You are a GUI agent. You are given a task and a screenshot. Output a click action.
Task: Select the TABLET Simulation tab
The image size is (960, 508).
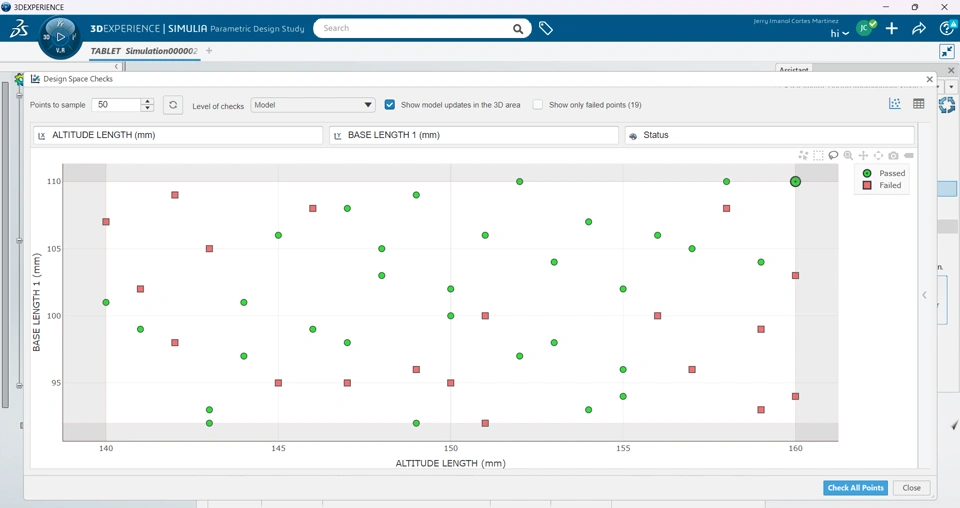pos(144,51)
